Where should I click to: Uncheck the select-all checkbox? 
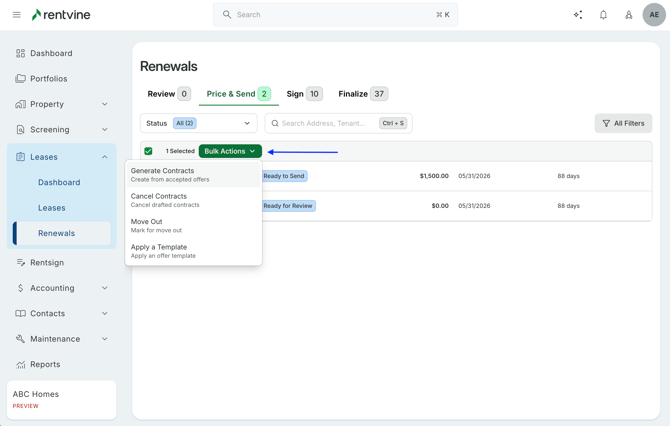[x=149, y=151]
